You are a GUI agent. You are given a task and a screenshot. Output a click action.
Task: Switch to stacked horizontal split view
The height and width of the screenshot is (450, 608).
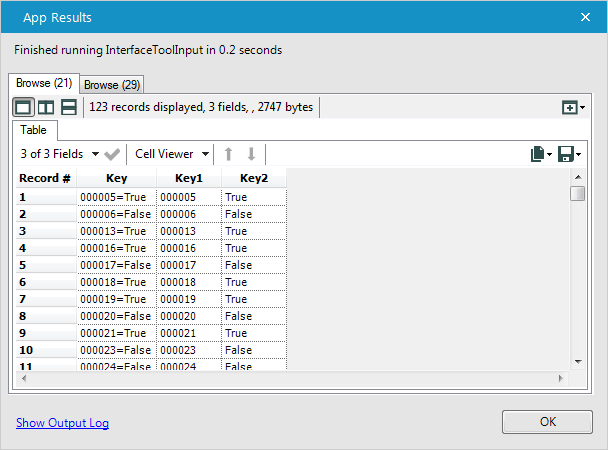pyautogui.click(x=69, y=107)
